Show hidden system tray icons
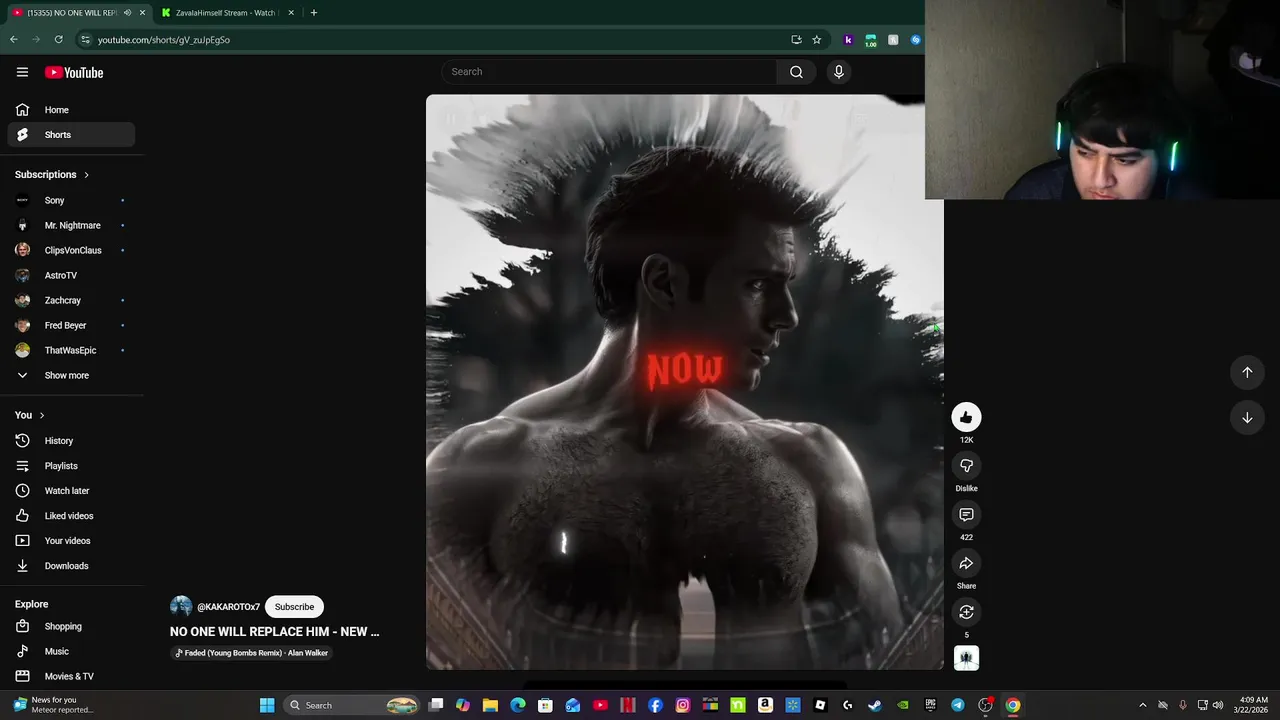Viewport: 1280px width, 720px height. 1143,705
